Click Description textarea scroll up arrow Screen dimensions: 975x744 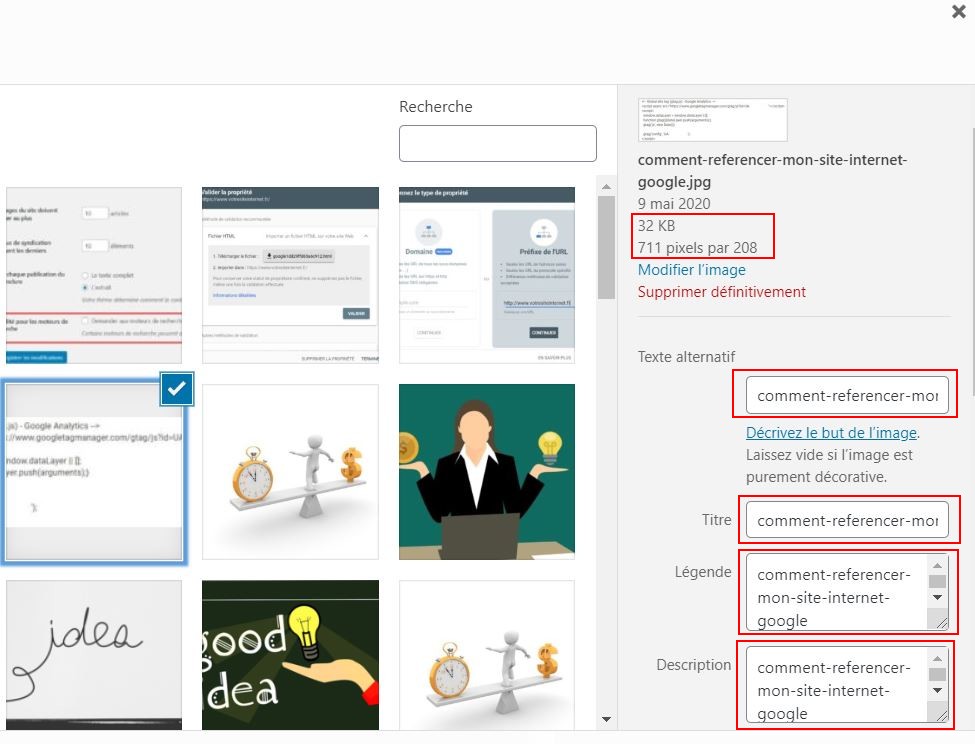pyautogui.click(x=937, y=658)
